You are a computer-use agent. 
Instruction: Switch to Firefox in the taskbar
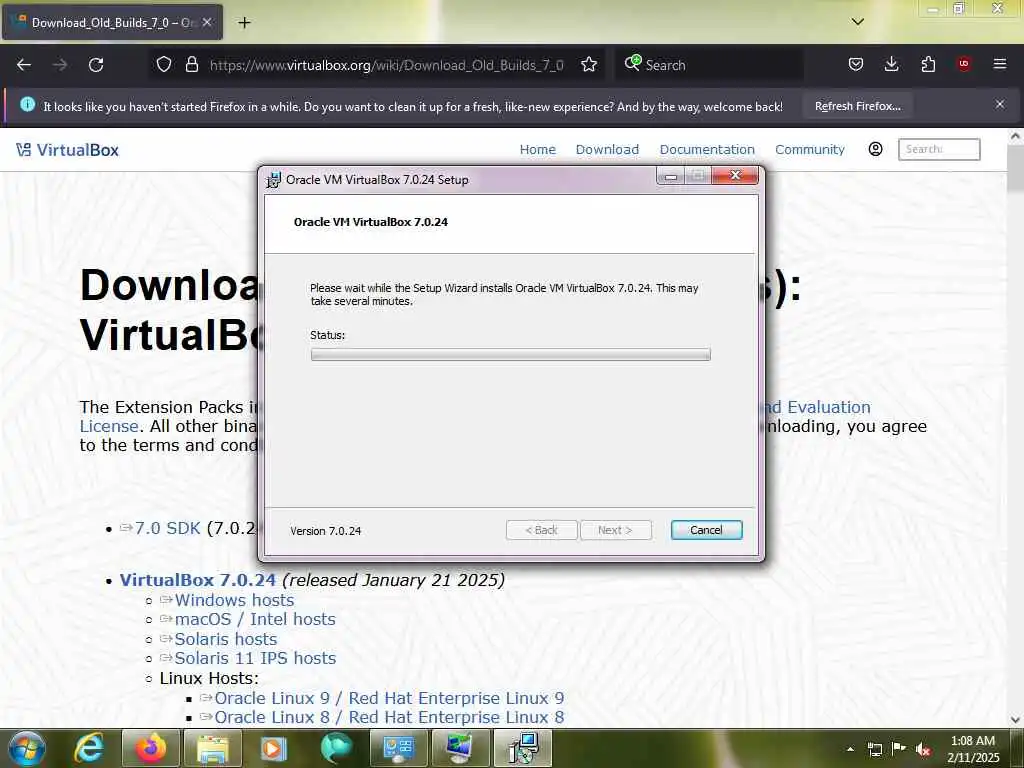coord(150,748)
